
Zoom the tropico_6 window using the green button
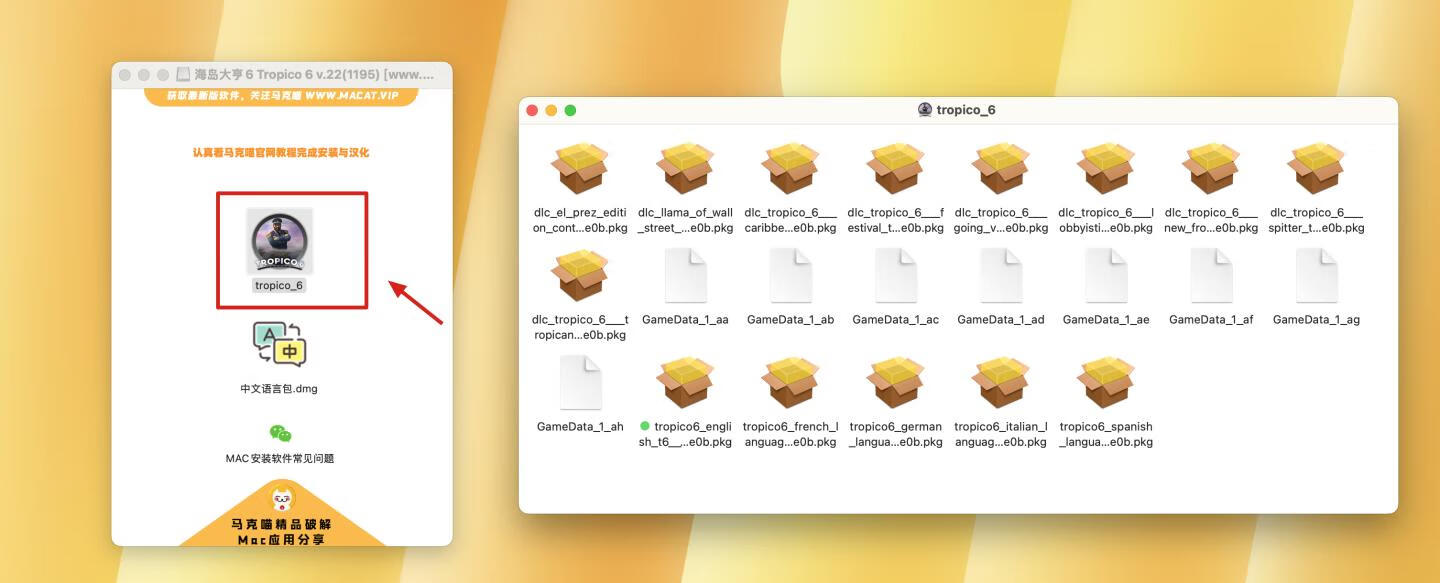pos(570,110)
